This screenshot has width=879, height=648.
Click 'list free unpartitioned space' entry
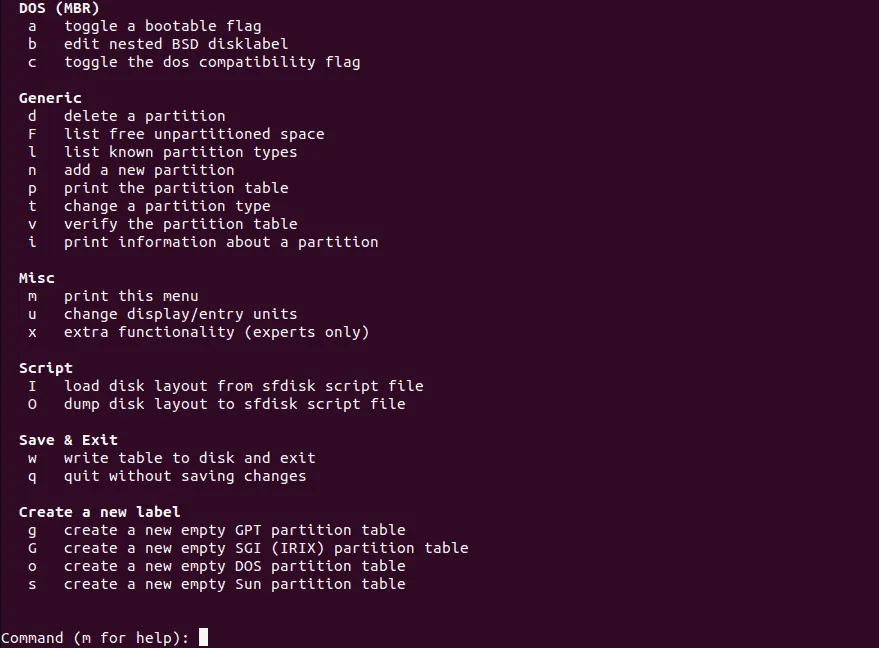[194, 134]
